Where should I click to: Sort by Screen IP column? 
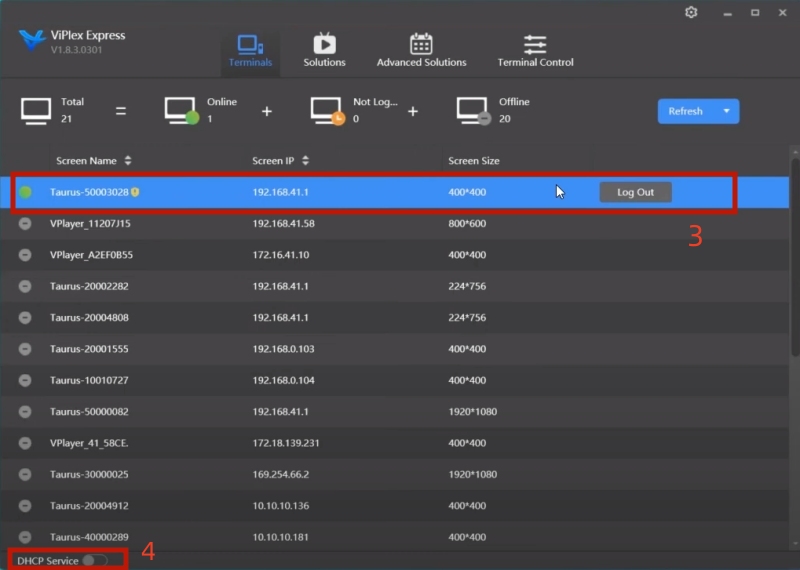[305, 161]
